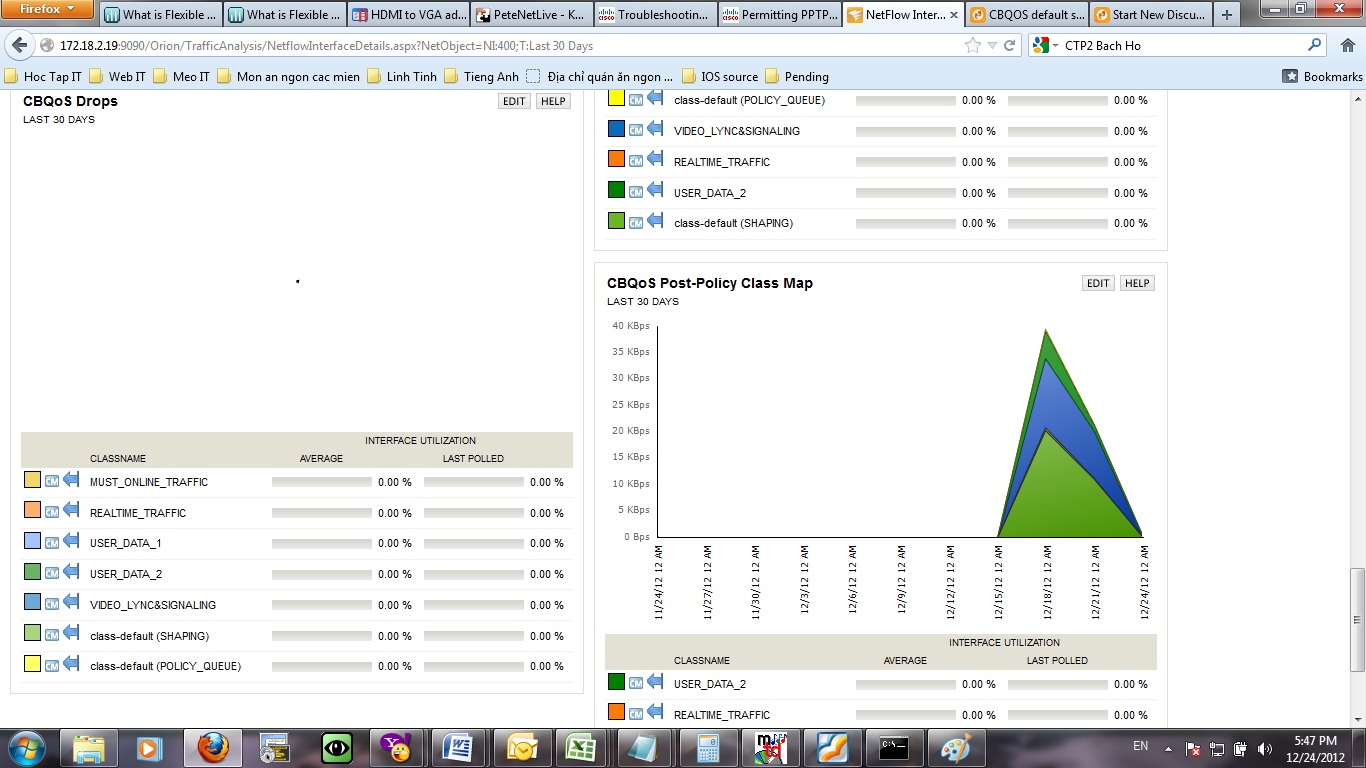The image size is (1366, 768).
Task: Click EDIT on Post-Policy Class Map
Action: [1098, 283]
